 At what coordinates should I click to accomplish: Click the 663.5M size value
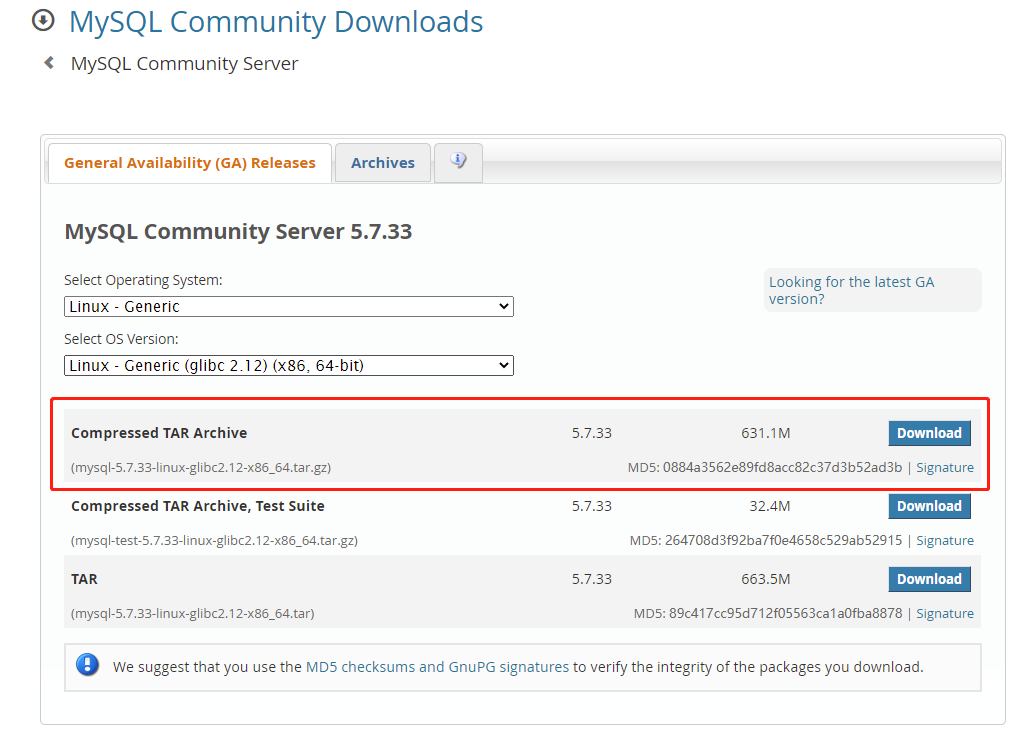(765, 579)
